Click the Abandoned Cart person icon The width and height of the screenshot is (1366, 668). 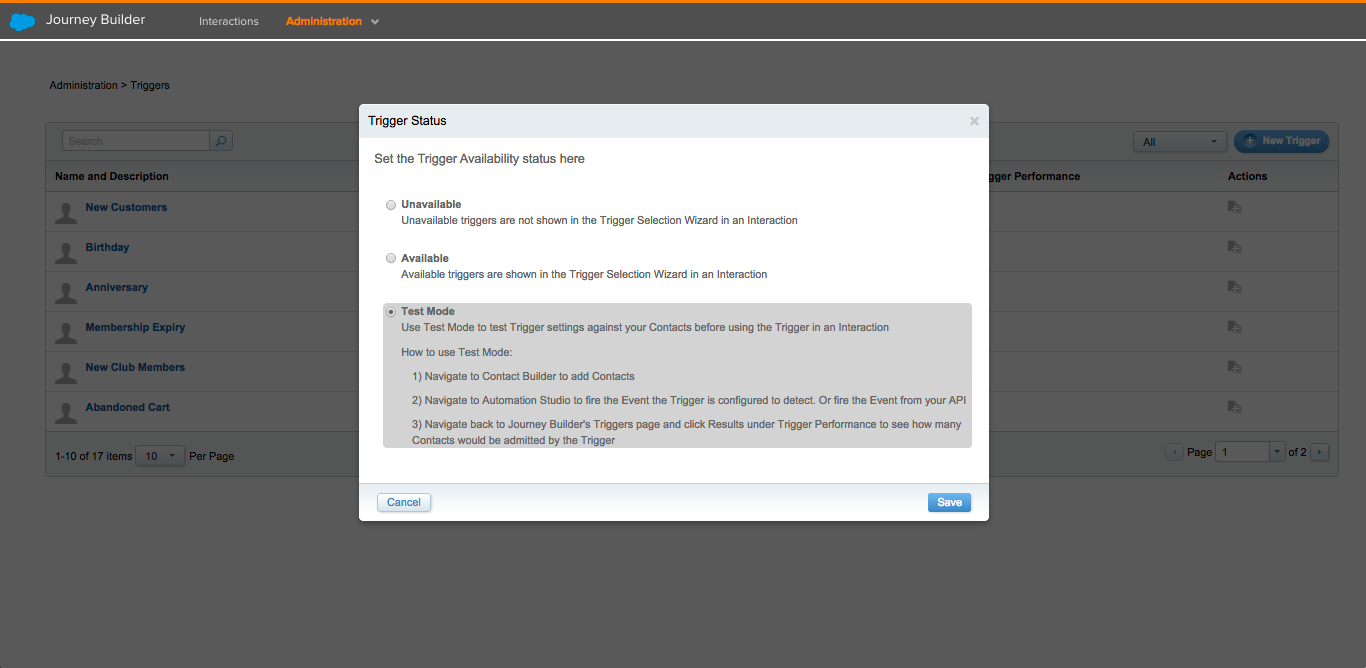click(66, 413)
